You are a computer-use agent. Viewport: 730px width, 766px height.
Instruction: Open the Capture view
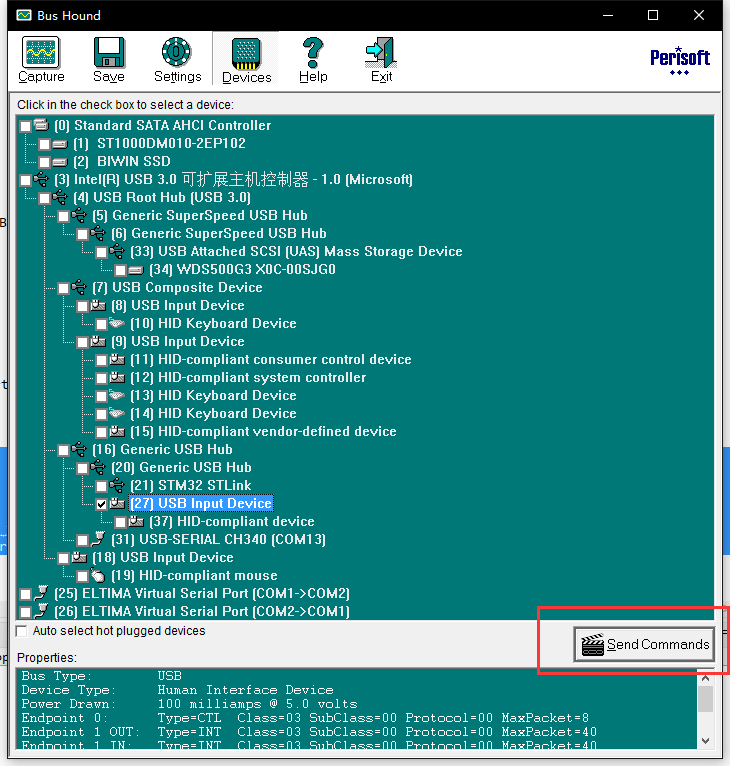click(x=41, y=59)
